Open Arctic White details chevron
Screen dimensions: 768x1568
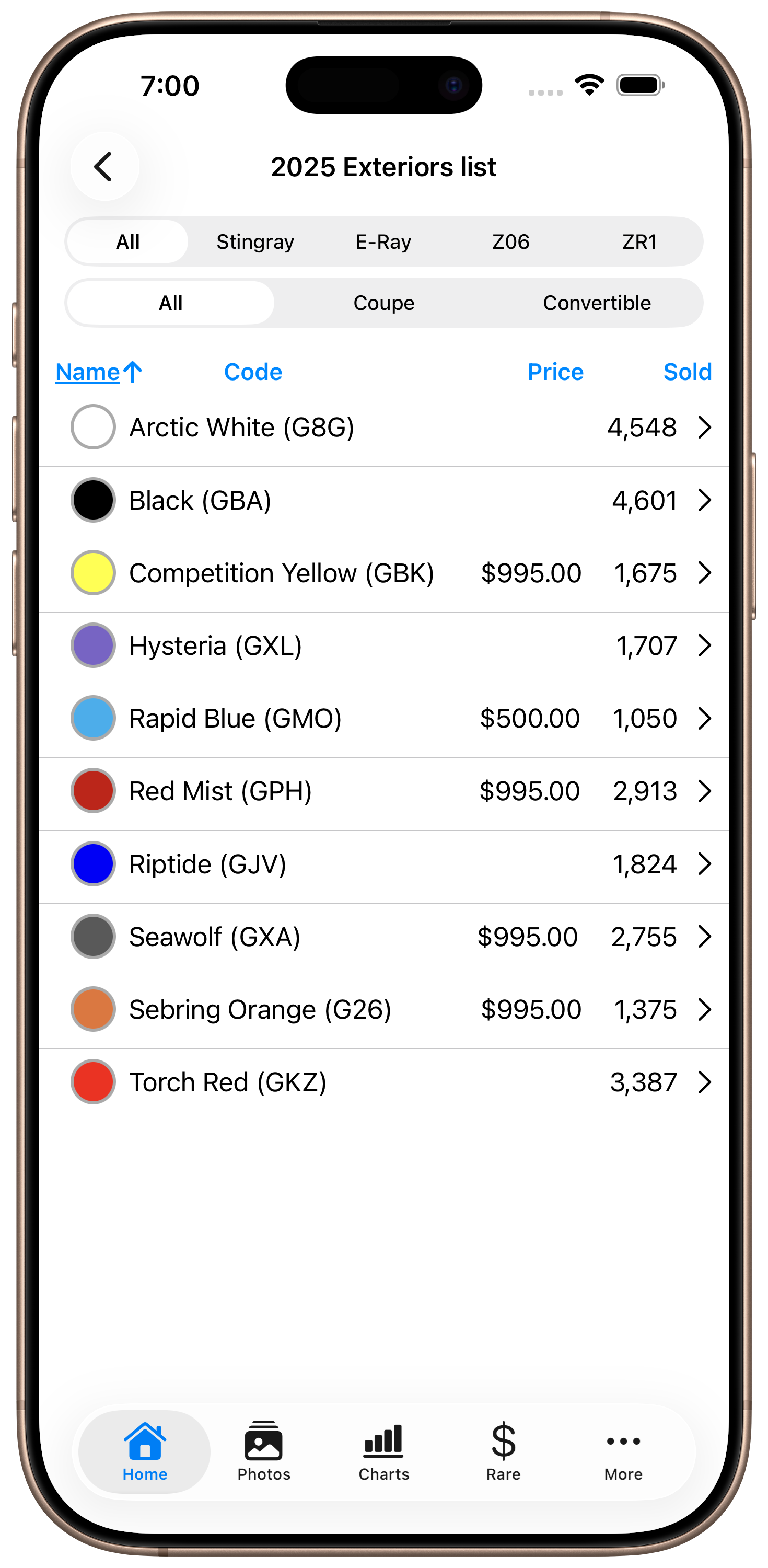[x=705, y=428]
